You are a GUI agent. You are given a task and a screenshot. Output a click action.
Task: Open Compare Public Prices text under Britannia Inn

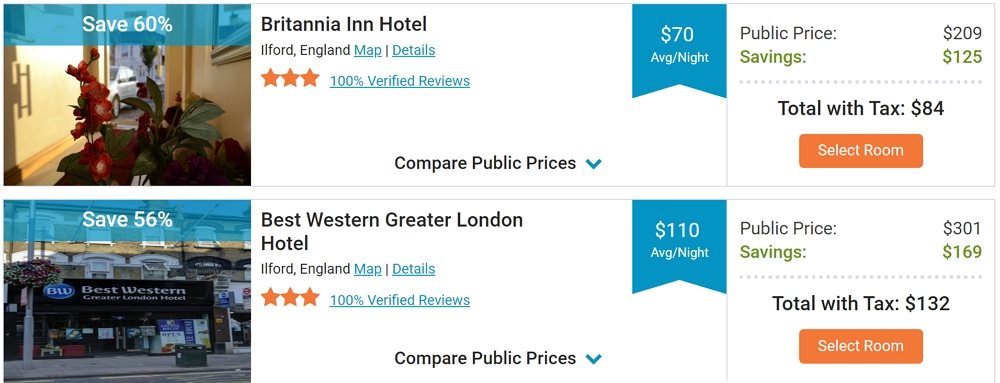(x=485, y=163)
